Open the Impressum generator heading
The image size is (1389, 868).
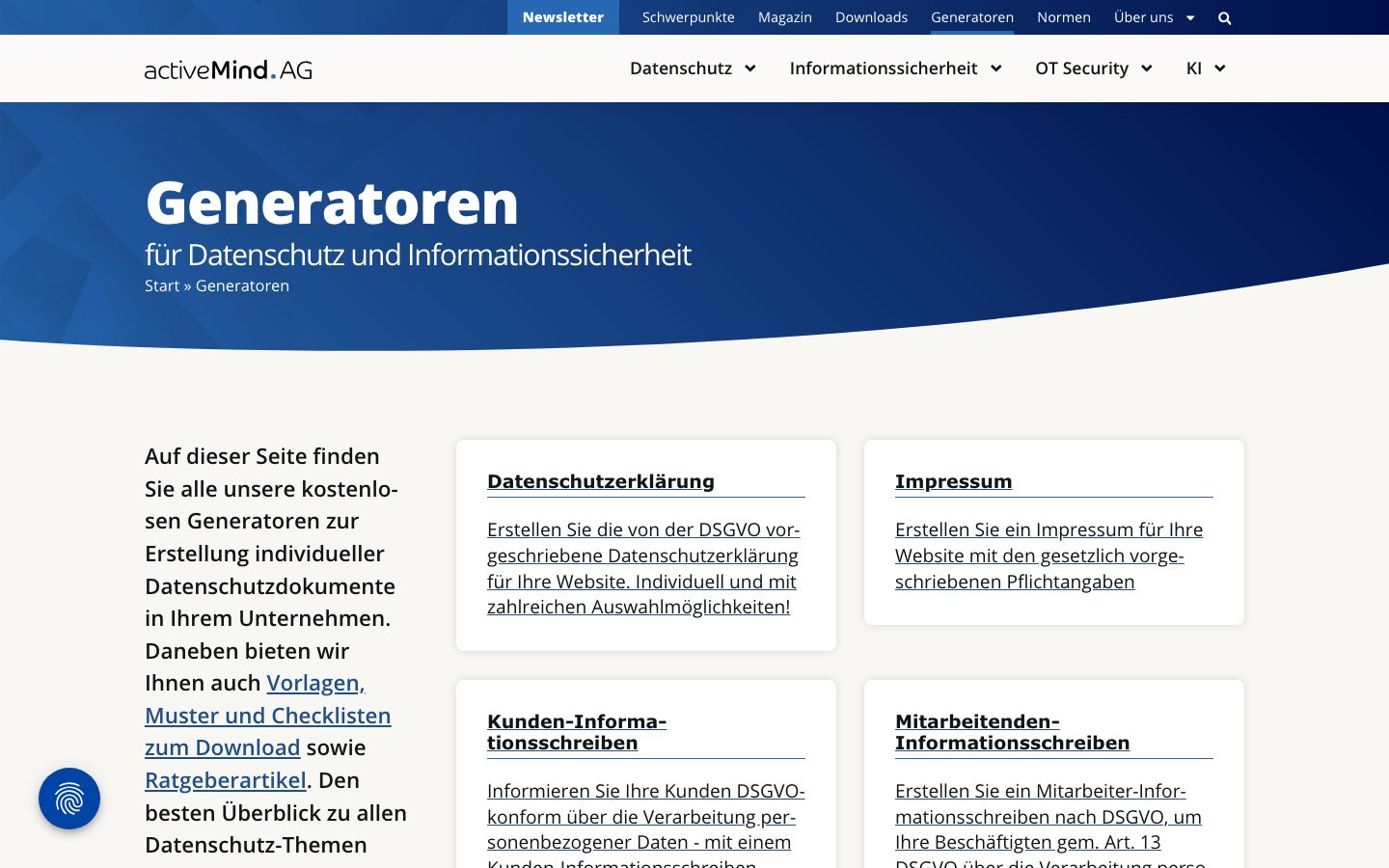tap(954, 481)
